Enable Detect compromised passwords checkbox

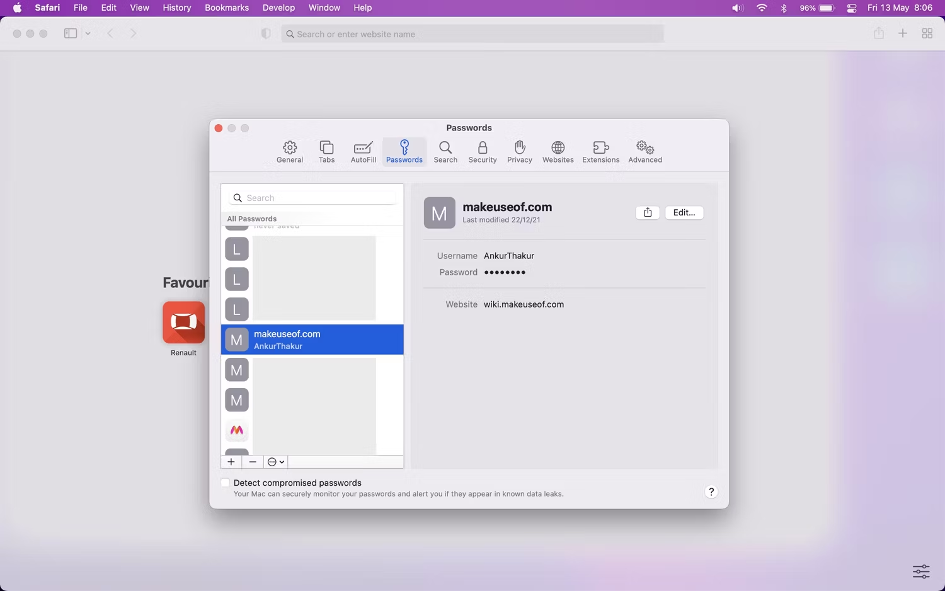225,483
